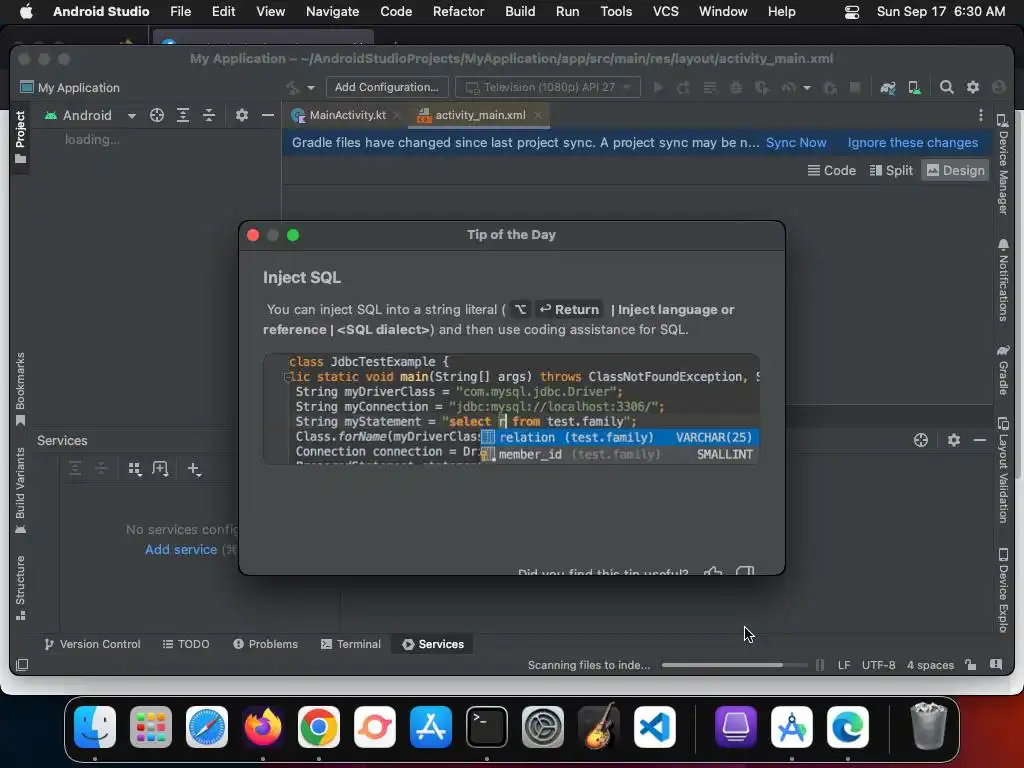1024x768 pixels.
Task: Collapse all items in Project panel
Action: (x=209, y=116)
